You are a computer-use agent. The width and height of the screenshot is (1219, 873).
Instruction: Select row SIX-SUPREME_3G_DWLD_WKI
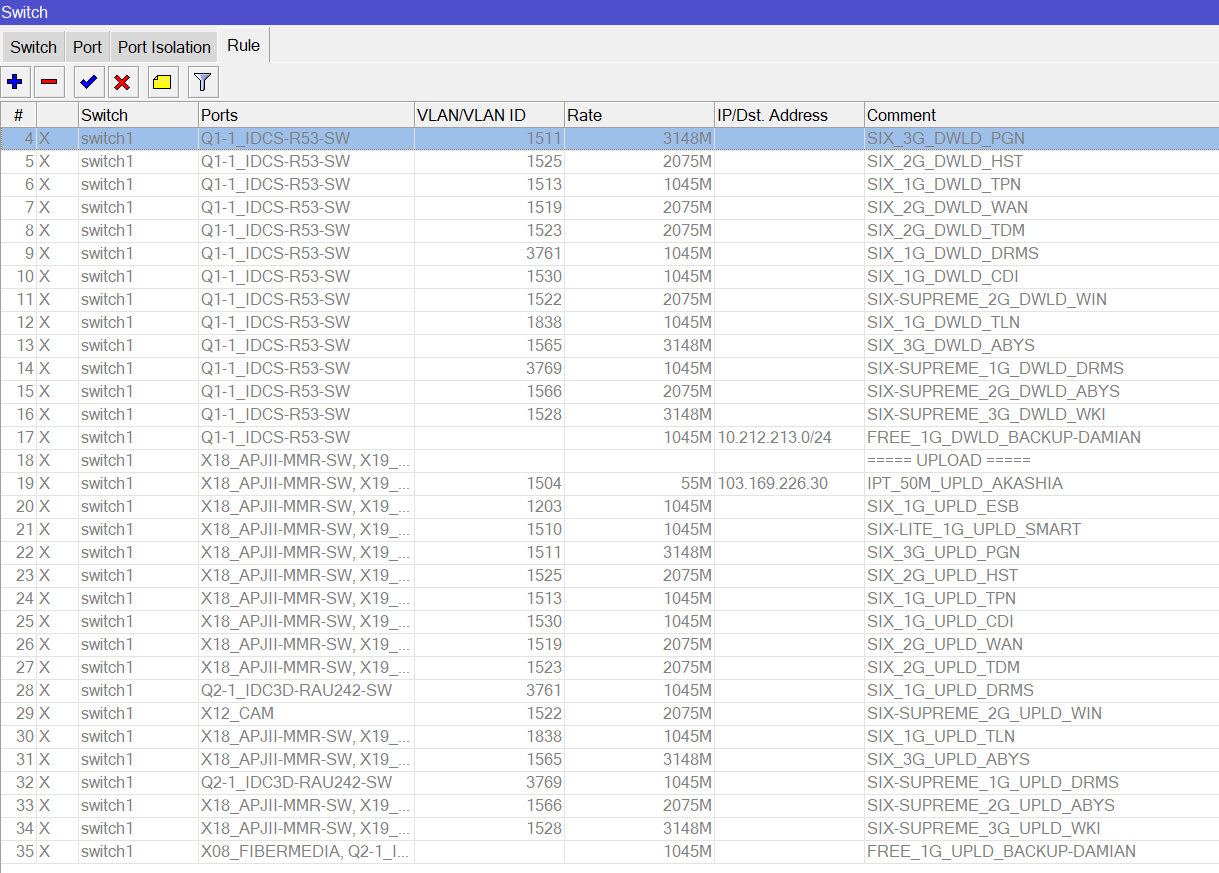(609, 414)
